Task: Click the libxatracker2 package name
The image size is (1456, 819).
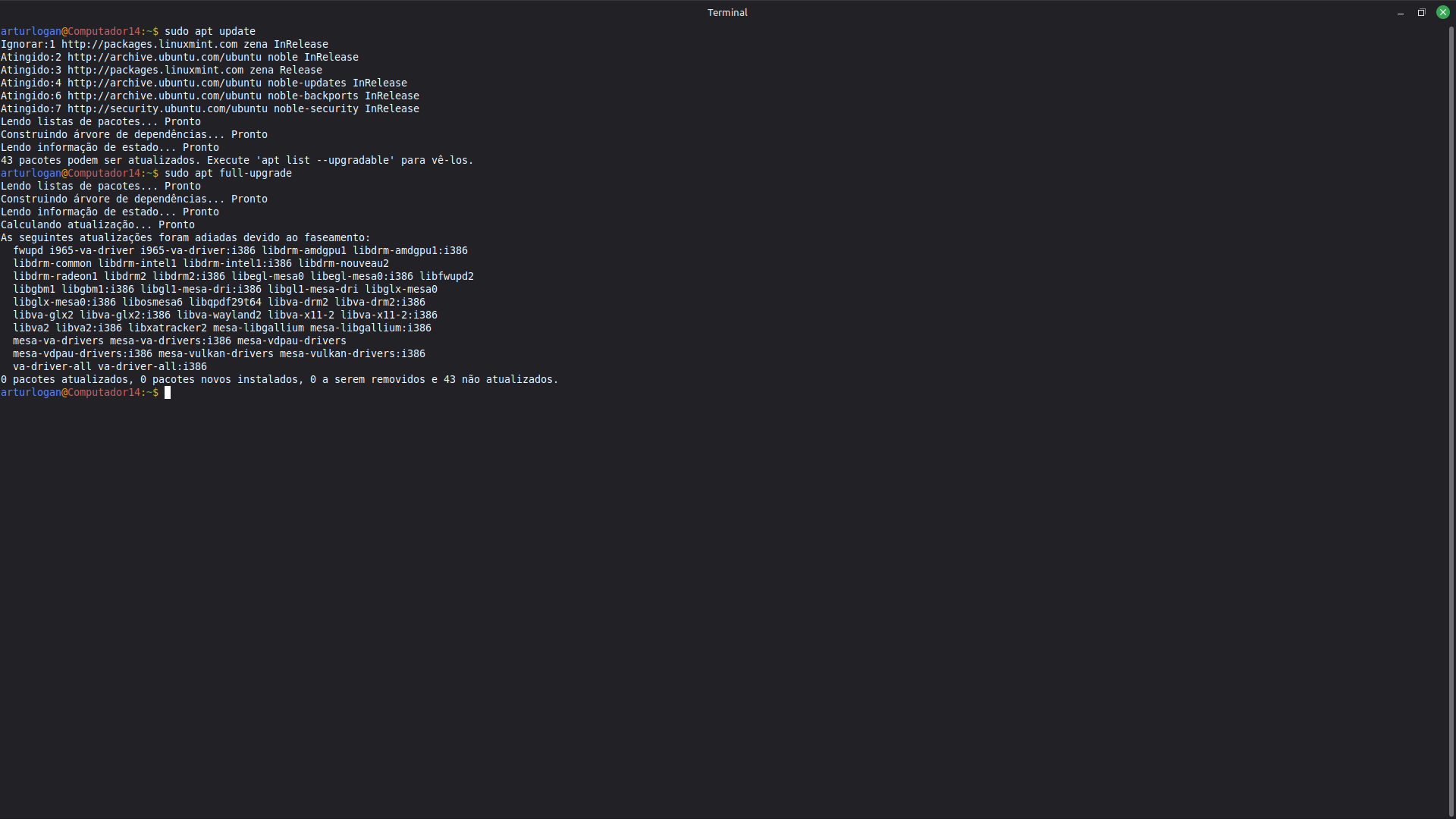Action: pyautogui.click(x=167, y=328)
